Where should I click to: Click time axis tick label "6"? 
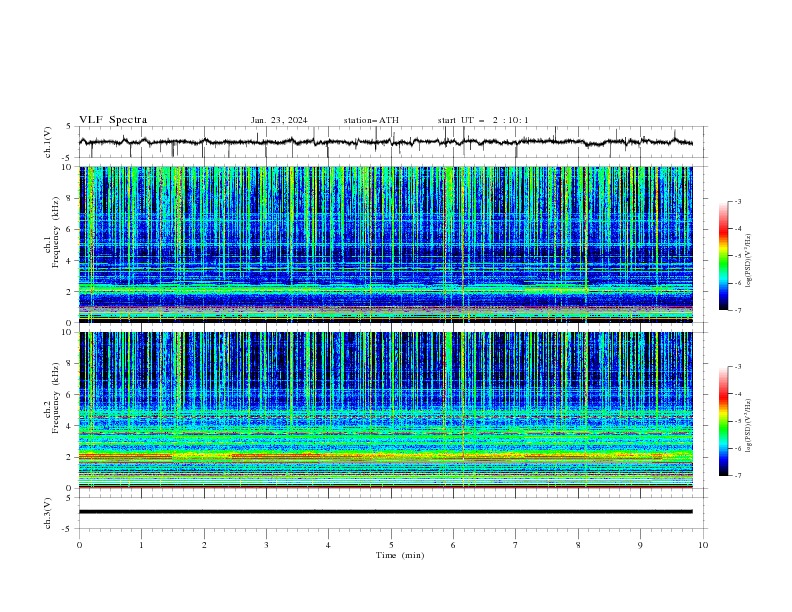click(453, 545)
